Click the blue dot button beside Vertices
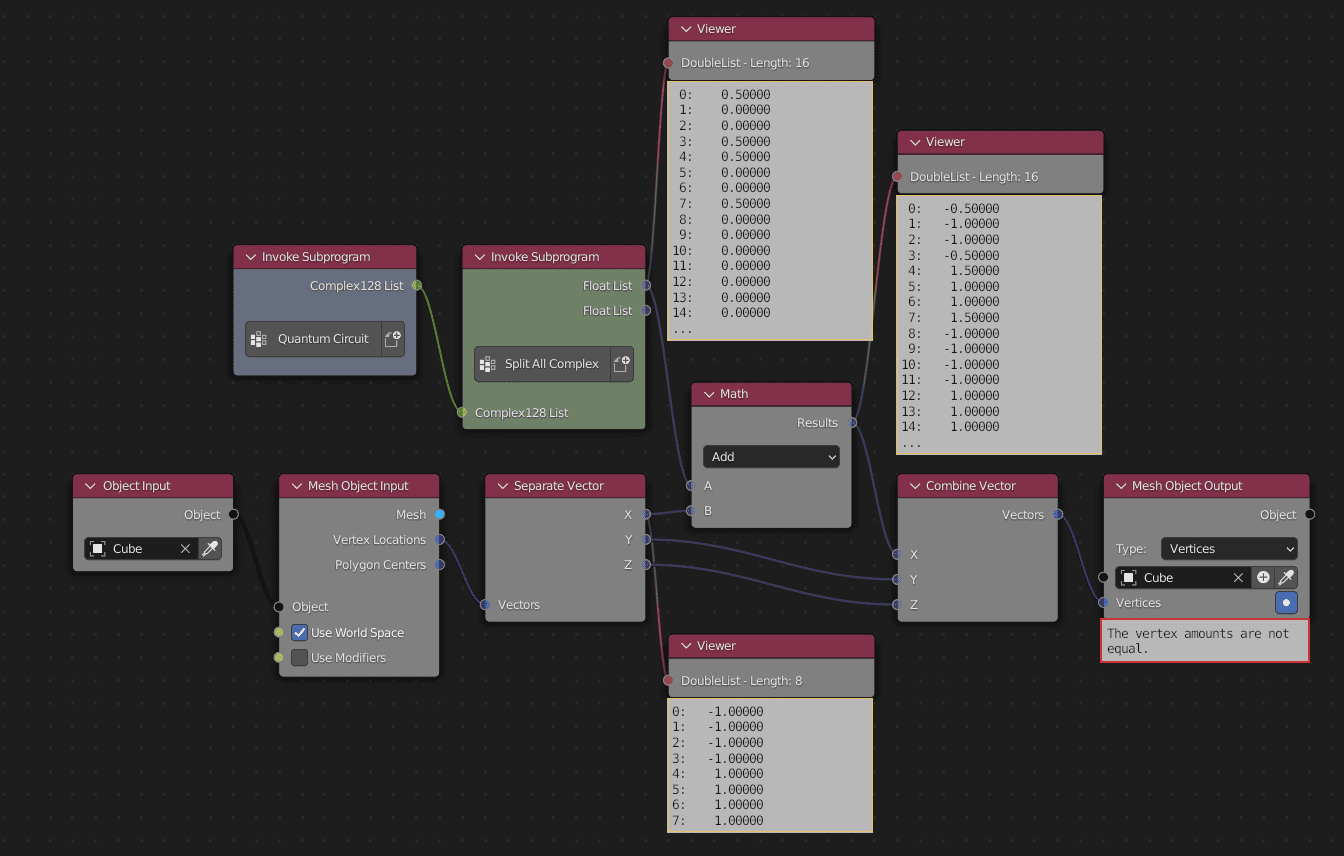The width and height of the screenshot is (1344, 856). [1286, 603]
